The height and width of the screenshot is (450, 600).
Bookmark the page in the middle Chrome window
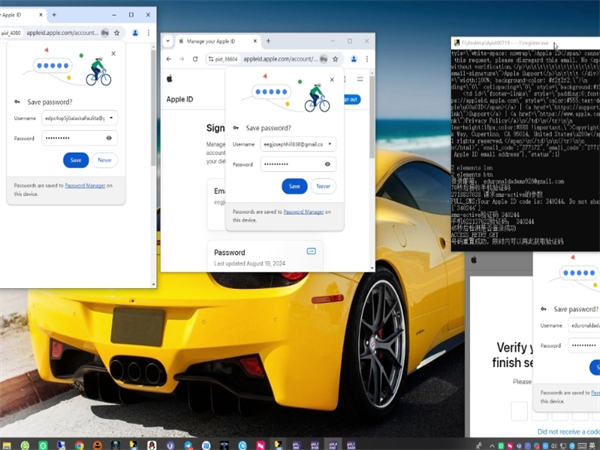coord(336,59)
